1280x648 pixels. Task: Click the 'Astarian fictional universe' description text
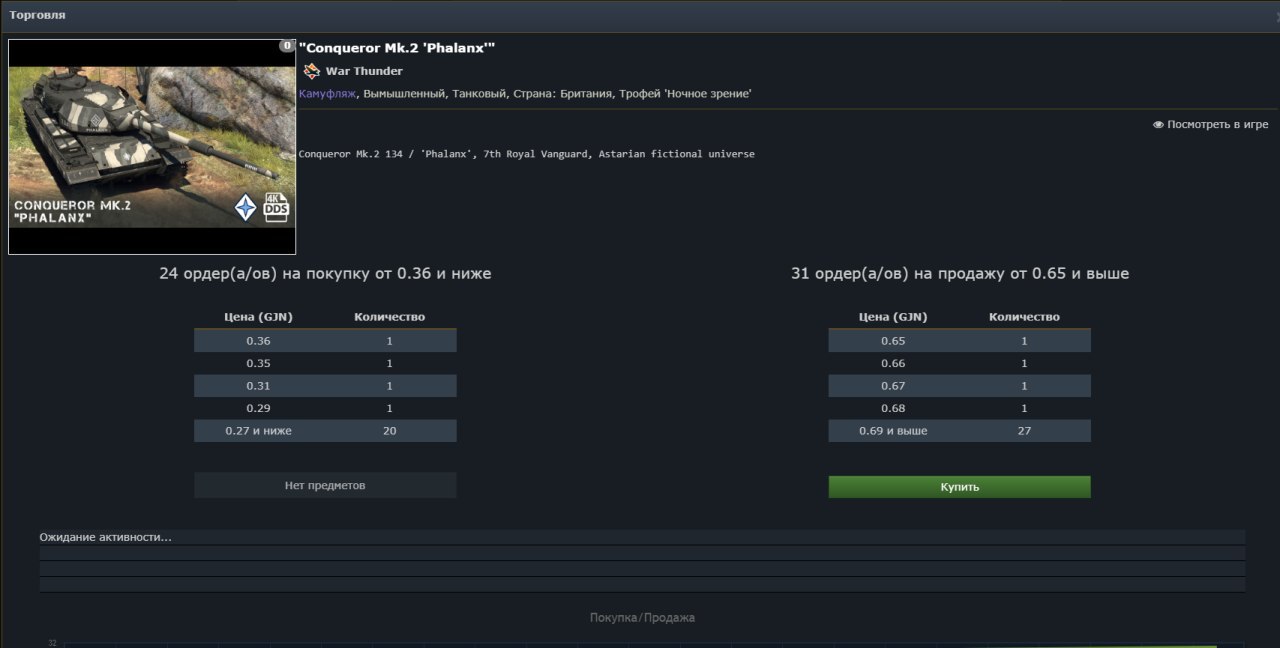point(677,154)
